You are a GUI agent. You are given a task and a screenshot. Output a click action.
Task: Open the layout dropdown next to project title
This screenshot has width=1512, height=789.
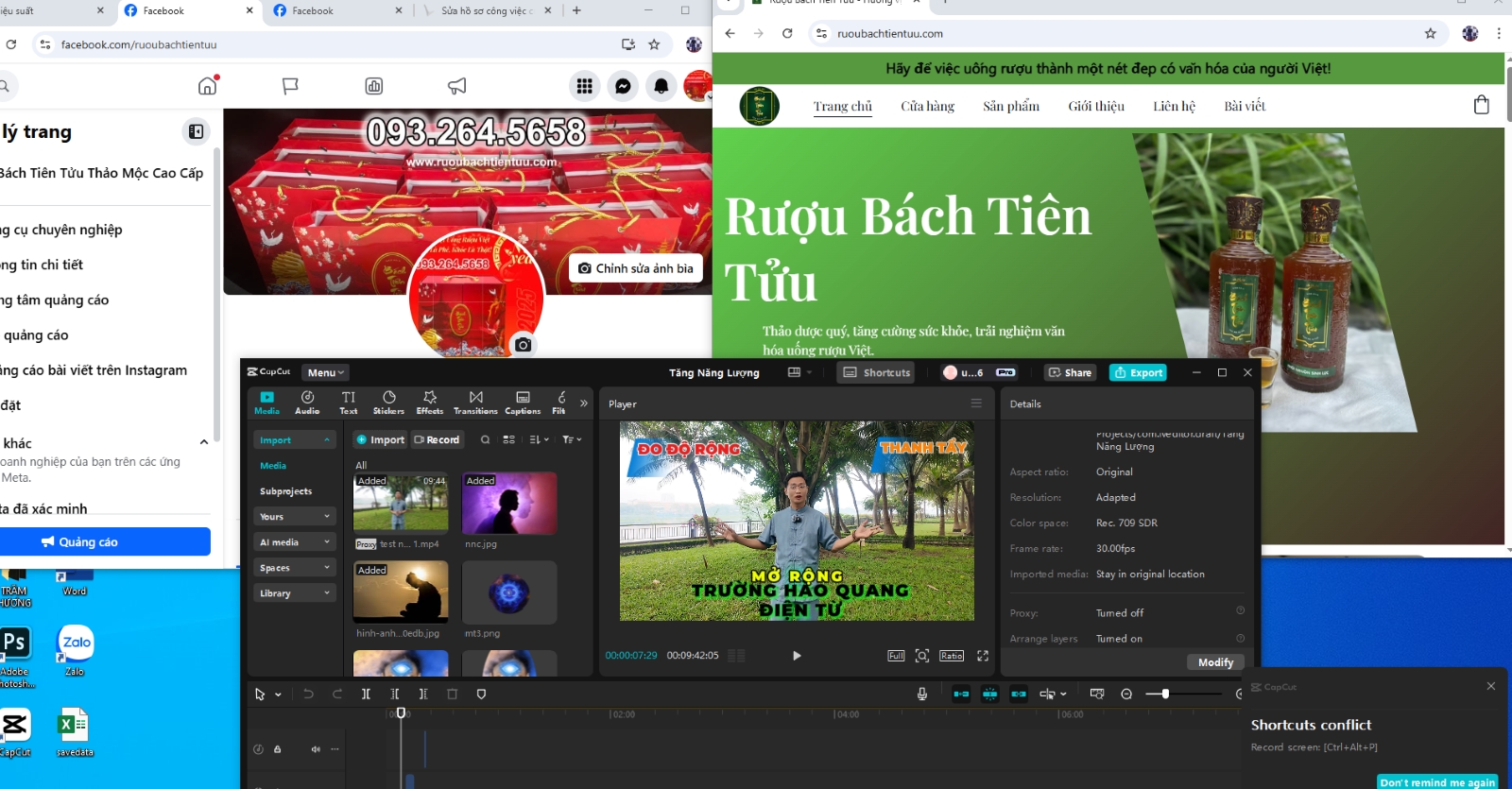(x=799, y=372)
